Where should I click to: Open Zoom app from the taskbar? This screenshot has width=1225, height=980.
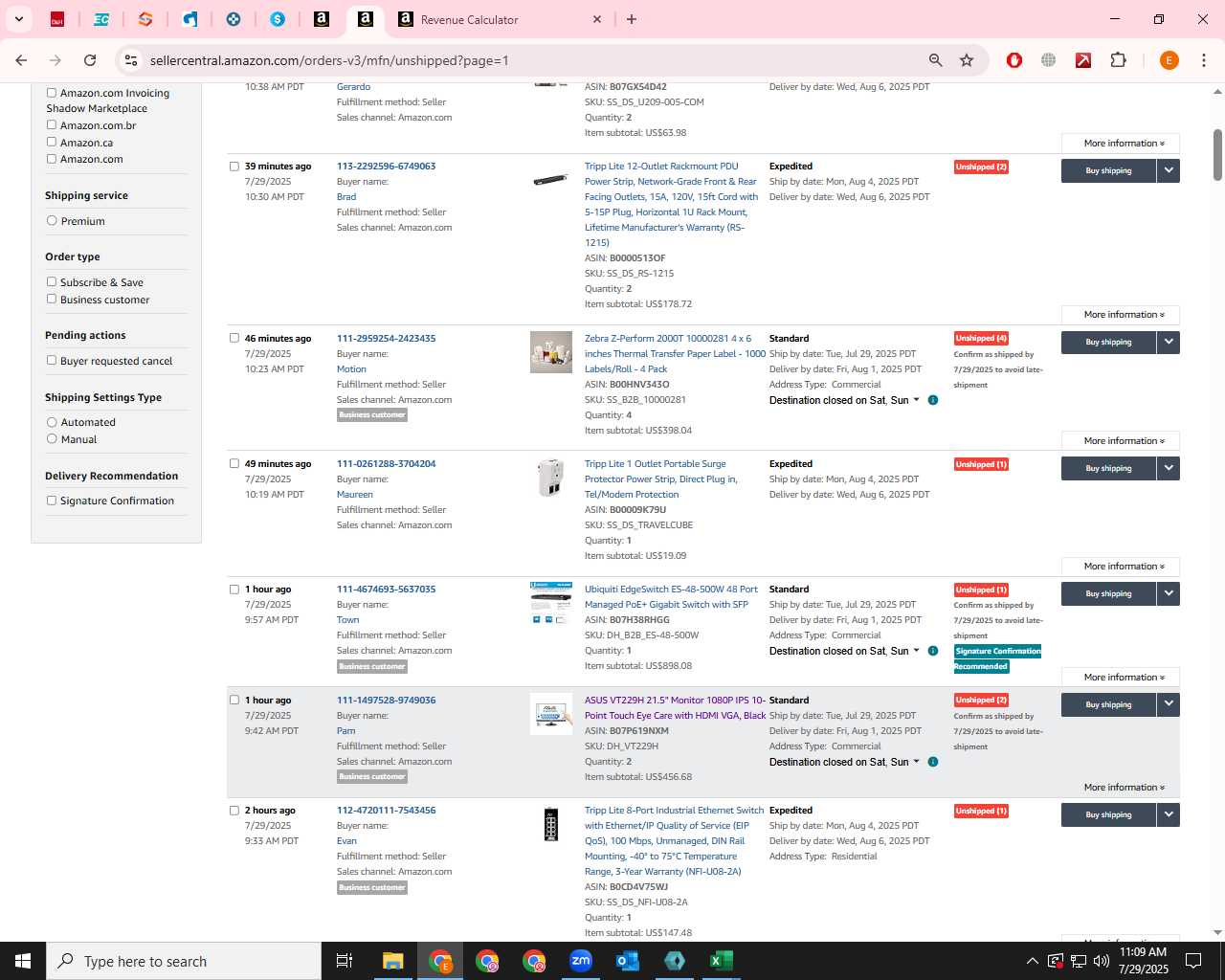[x=581, y=961]
